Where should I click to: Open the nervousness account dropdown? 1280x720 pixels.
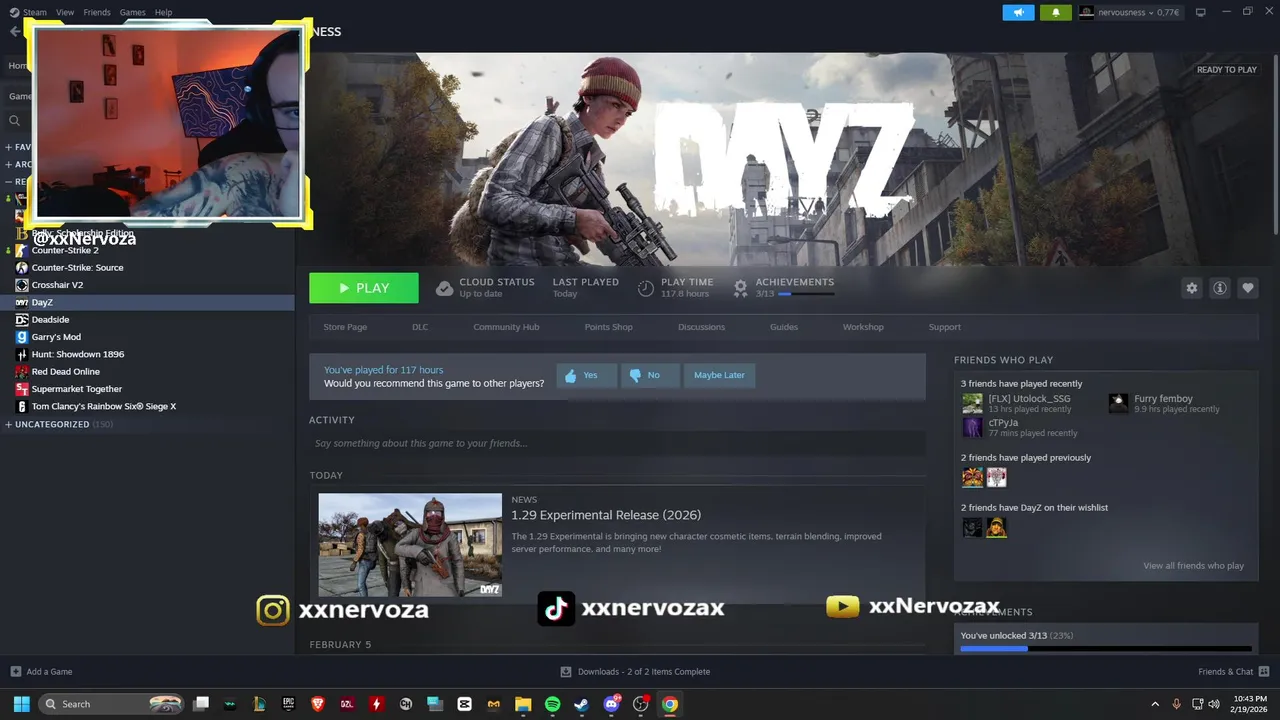pyautogui.click(x=1130, y=12)
